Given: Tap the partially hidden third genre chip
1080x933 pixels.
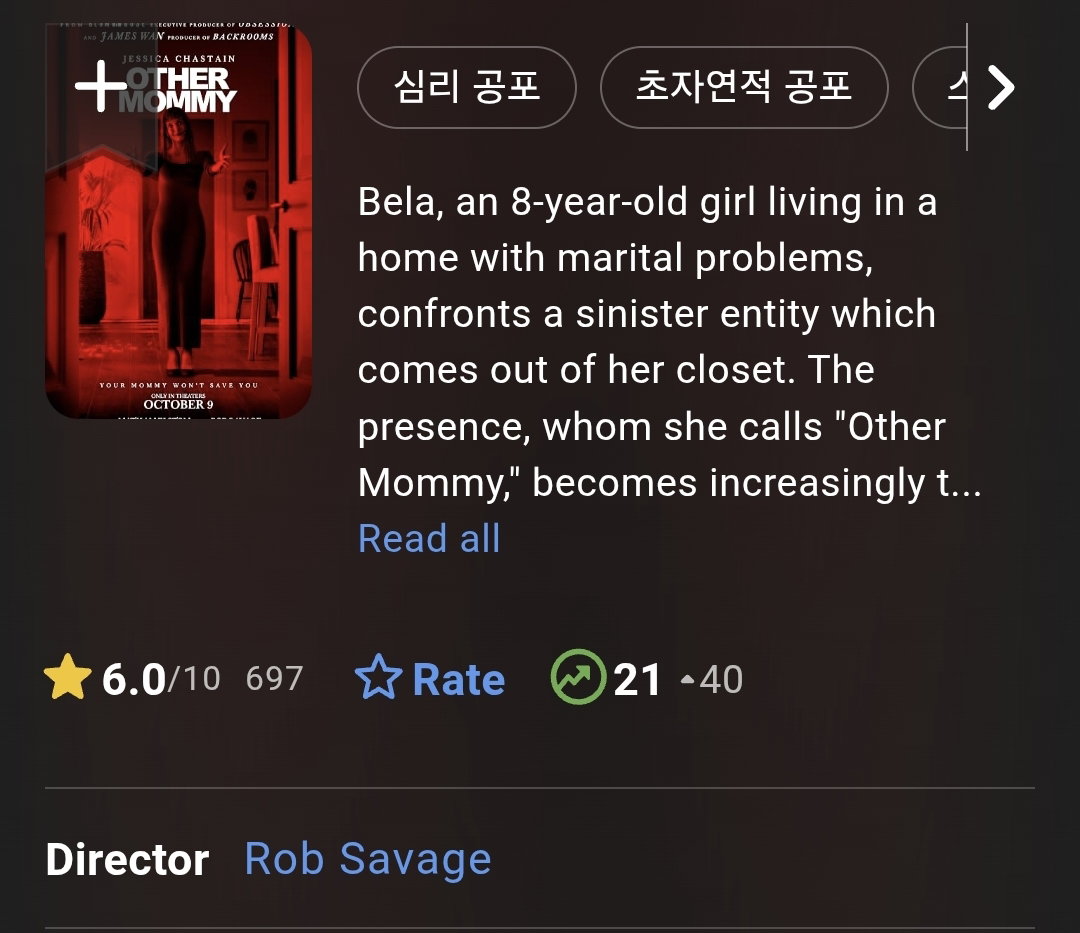Looking at the screenshot, I should click(x=939, y=87).
